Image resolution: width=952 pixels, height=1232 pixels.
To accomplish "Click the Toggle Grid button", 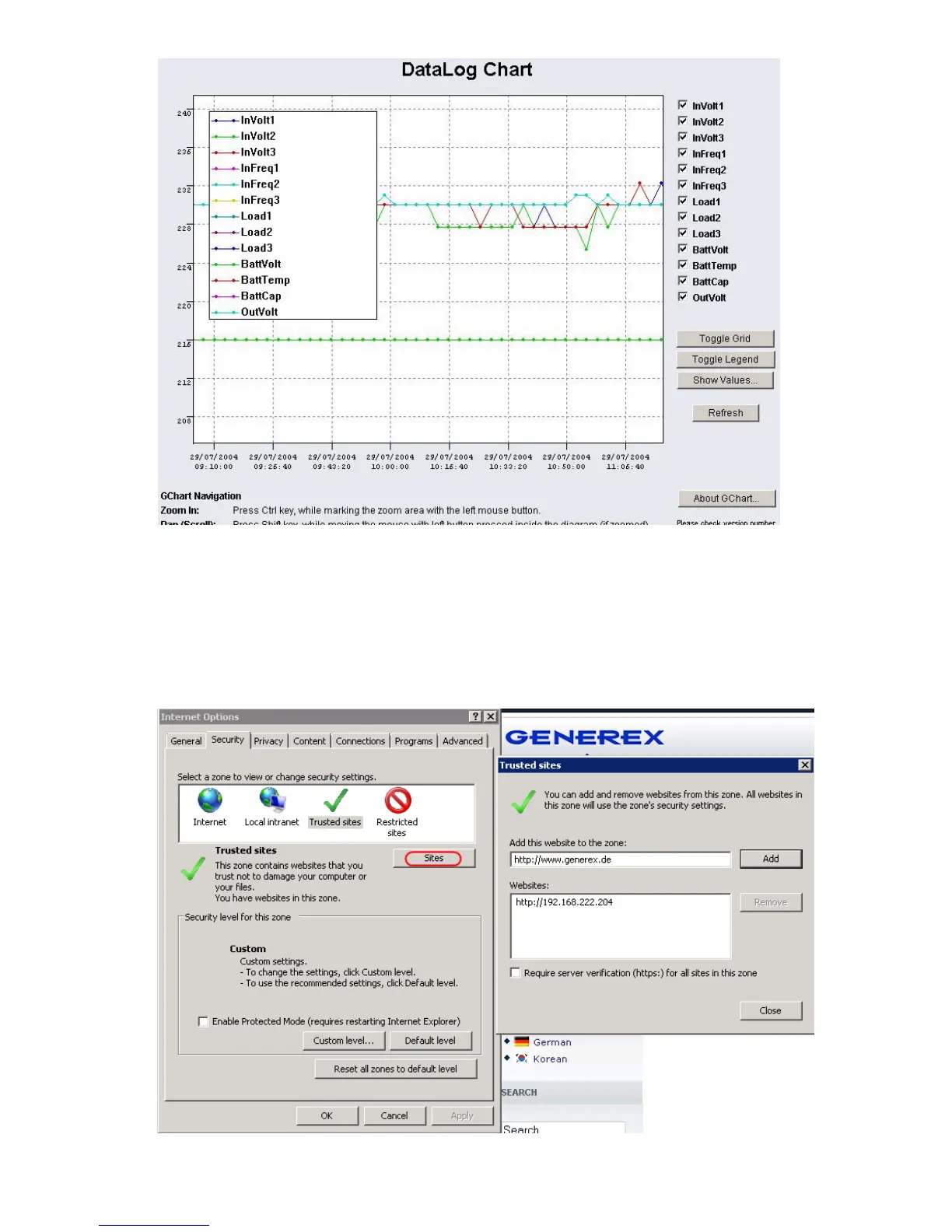I will (725, 338).
